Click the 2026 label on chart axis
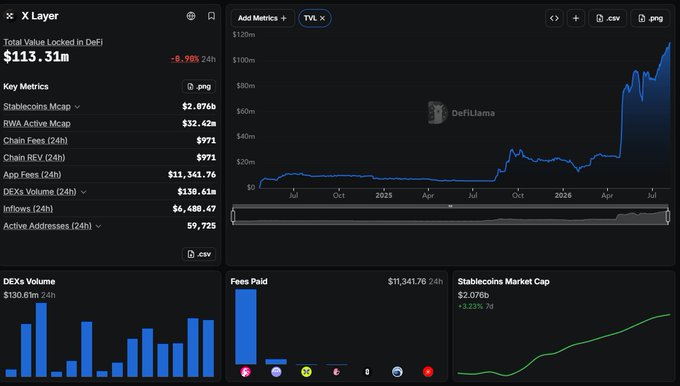 (563, 195)
